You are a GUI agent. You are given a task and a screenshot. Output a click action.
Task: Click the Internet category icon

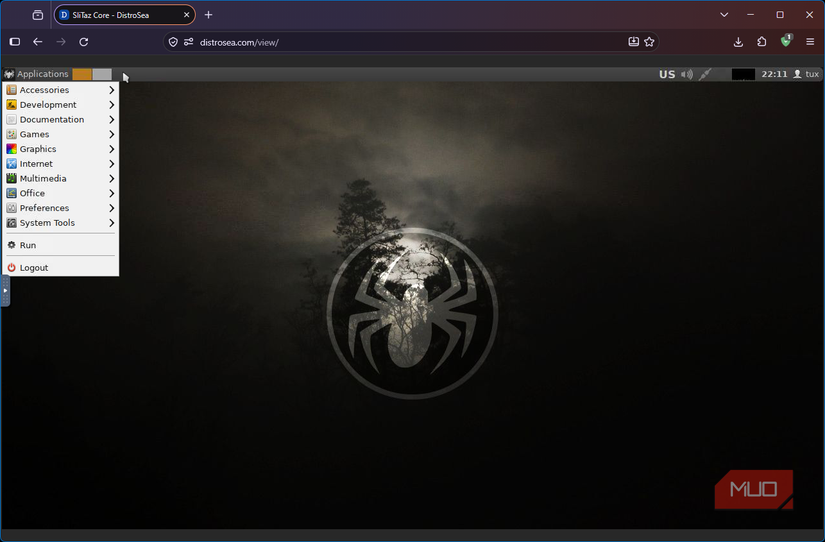point(12,164)
